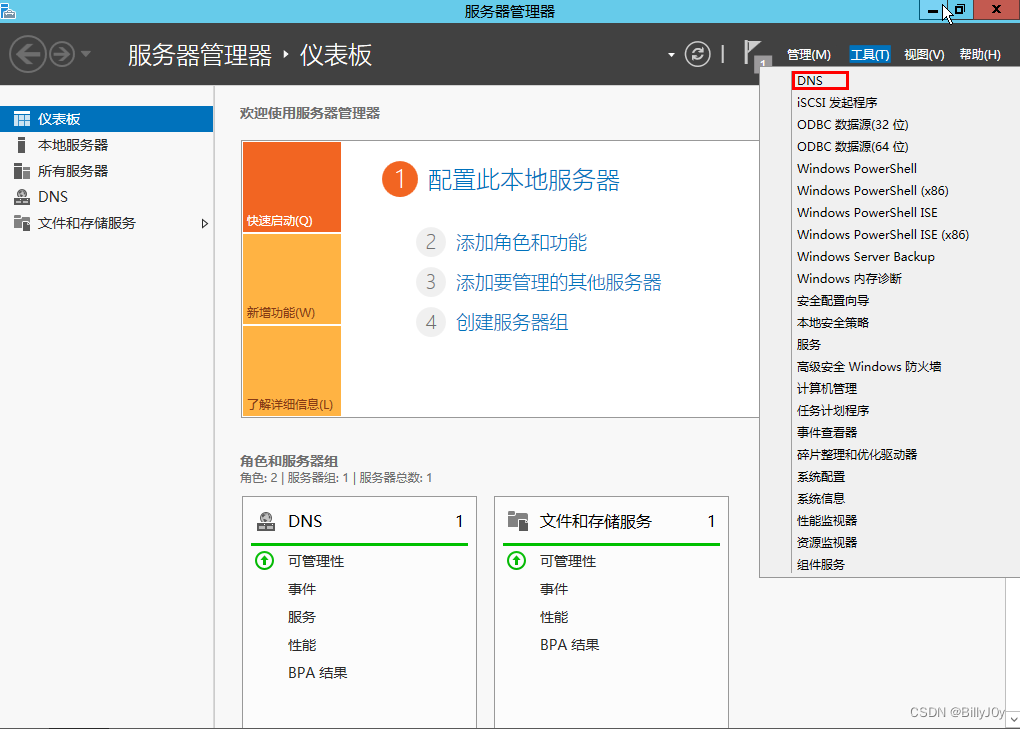The height and width of the screenshot is (729, 1020).
Task: Open the 工具(T) menu
Action: coord(870,55)
